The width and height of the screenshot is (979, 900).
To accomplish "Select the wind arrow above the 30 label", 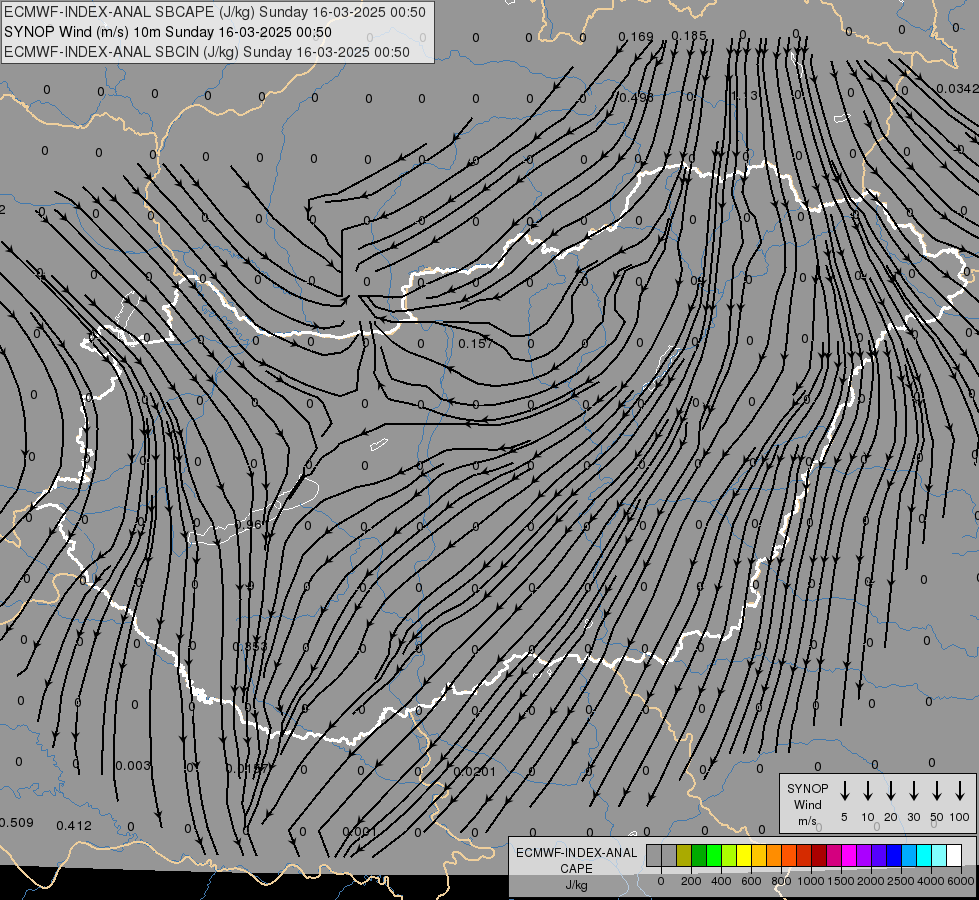I will tap(913, 791).
